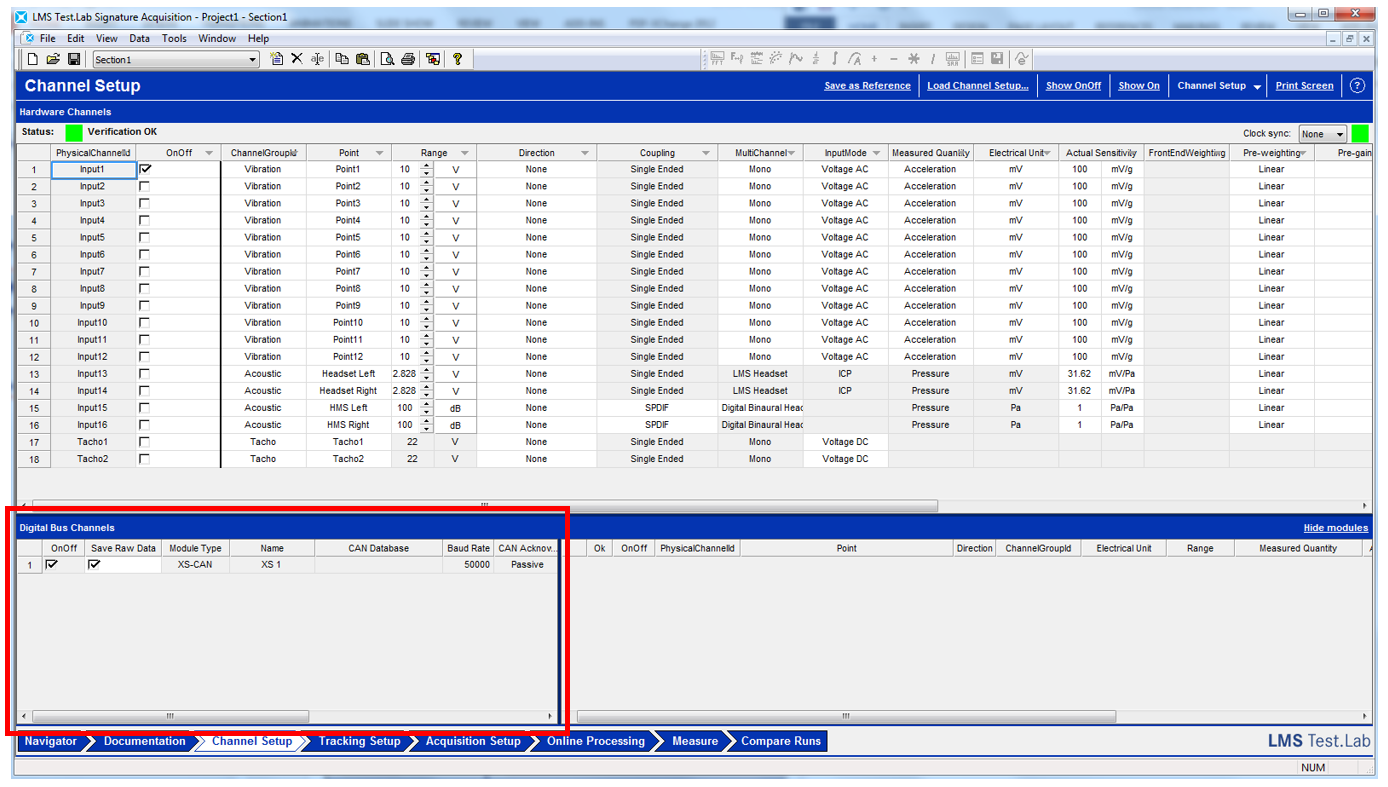This screenshot has width=1388, height=787.
Task: Click the Paste clipboard toolbar icon
Action: click(362, 59)
